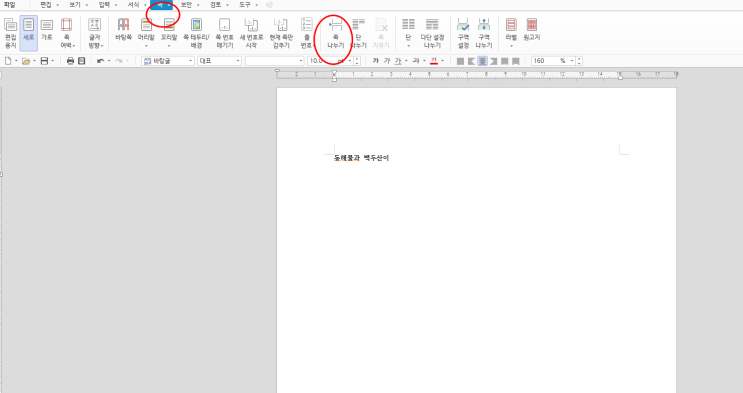
Task: Click the print preview icon
Action: pyautogui.click(x=82, y=61)
